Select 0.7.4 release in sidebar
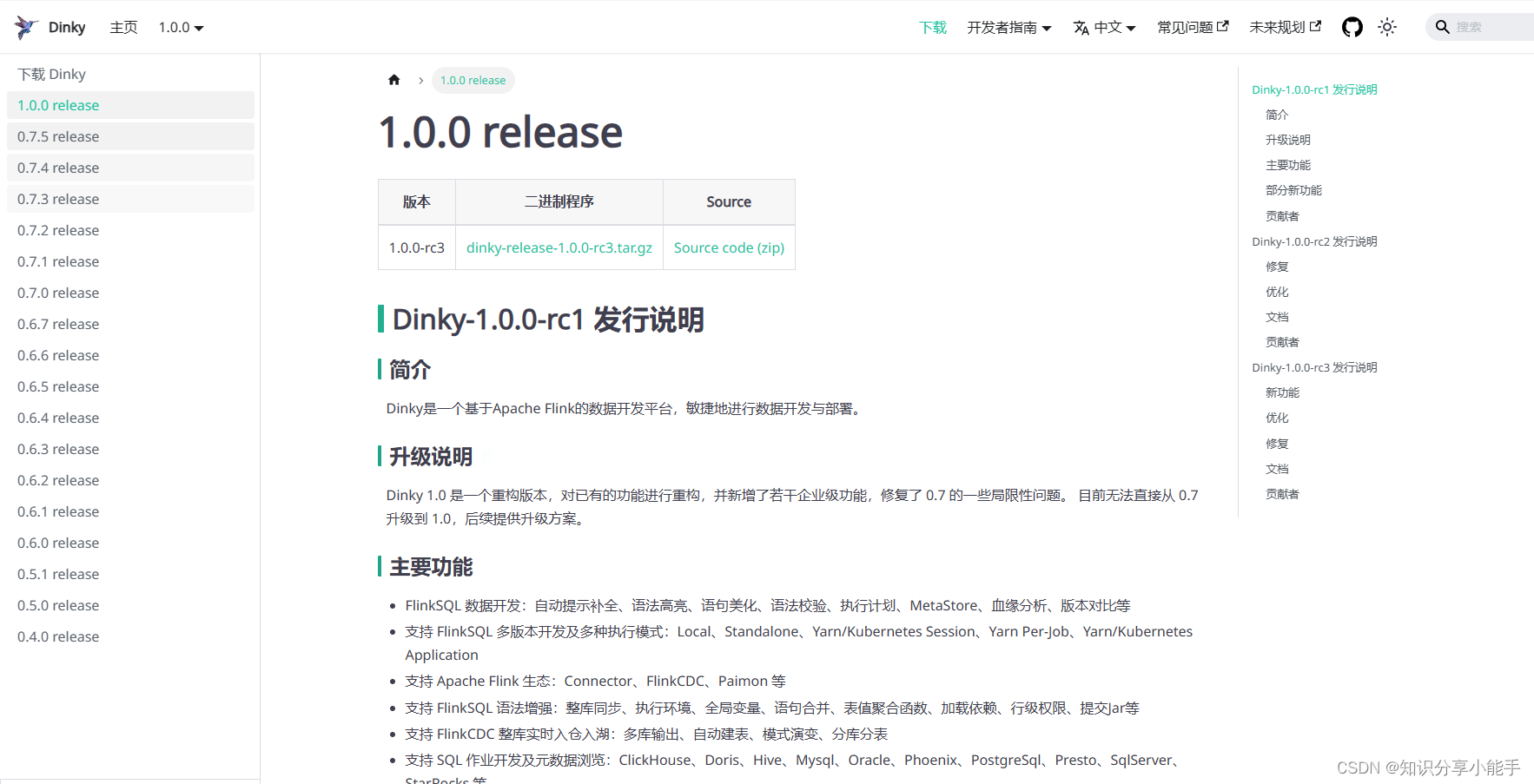The height and width of the screenshot is (784, 1534). pyautogui.click(x=130, y=168)
